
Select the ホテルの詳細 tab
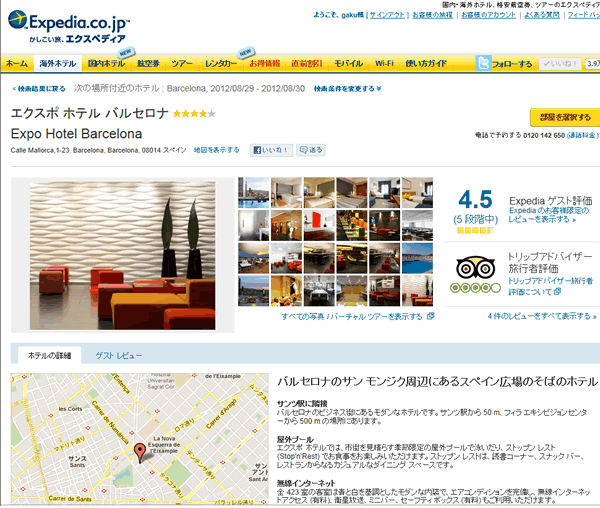tap(50, 355)
